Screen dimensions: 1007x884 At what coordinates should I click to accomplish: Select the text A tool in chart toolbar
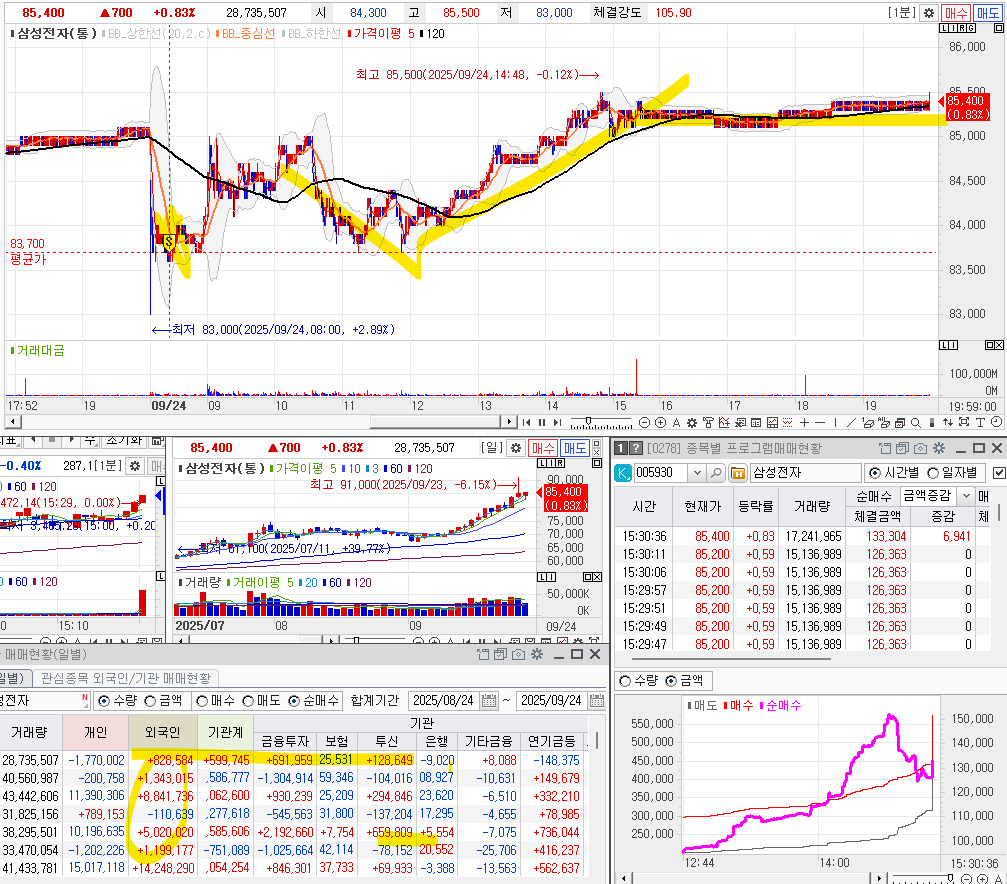pyautogui.click(x=676, y=422)
